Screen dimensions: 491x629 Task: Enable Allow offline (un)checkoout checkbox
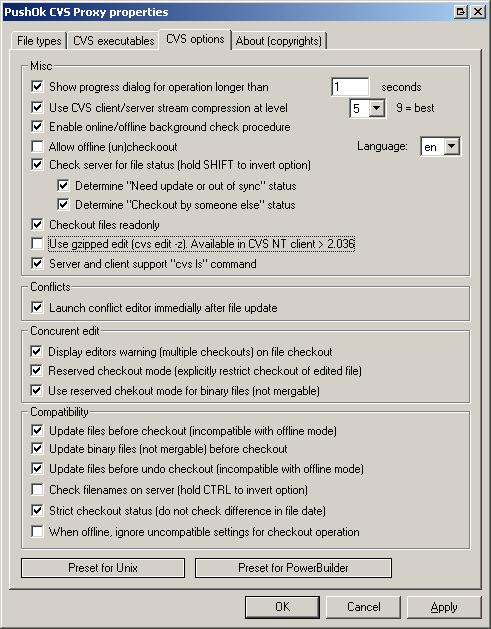click(x=37, y=146)
